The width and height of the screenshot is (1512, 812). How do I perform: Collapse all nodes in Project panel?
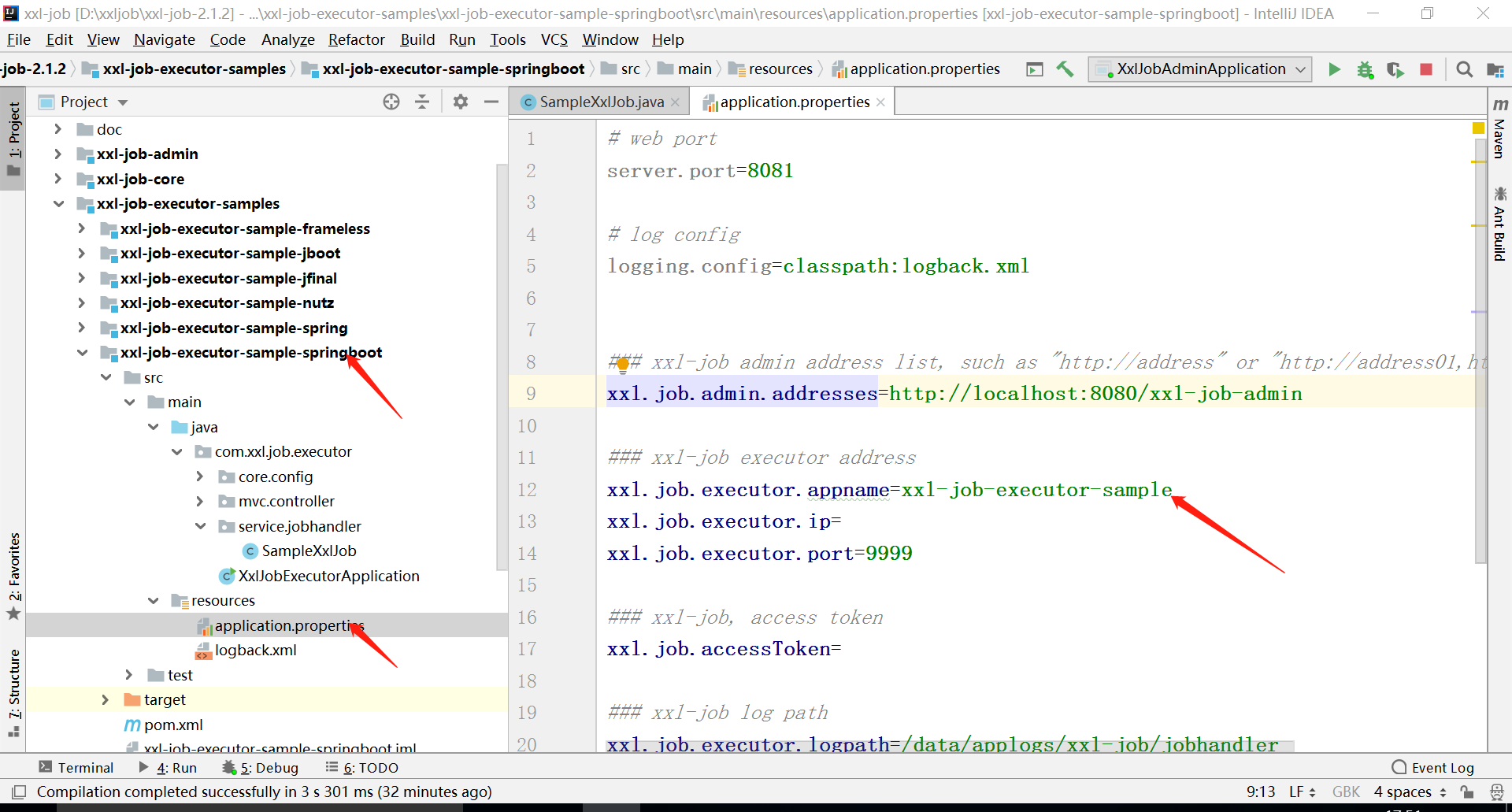(422, 102)
